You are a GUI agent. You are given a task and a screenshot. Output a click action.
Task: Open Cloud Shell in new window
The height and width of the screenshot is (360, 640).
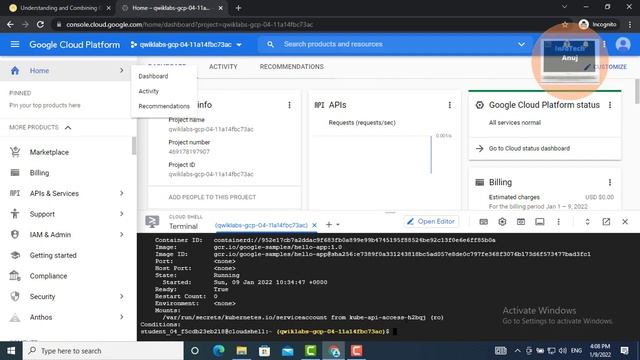point(606,222)
